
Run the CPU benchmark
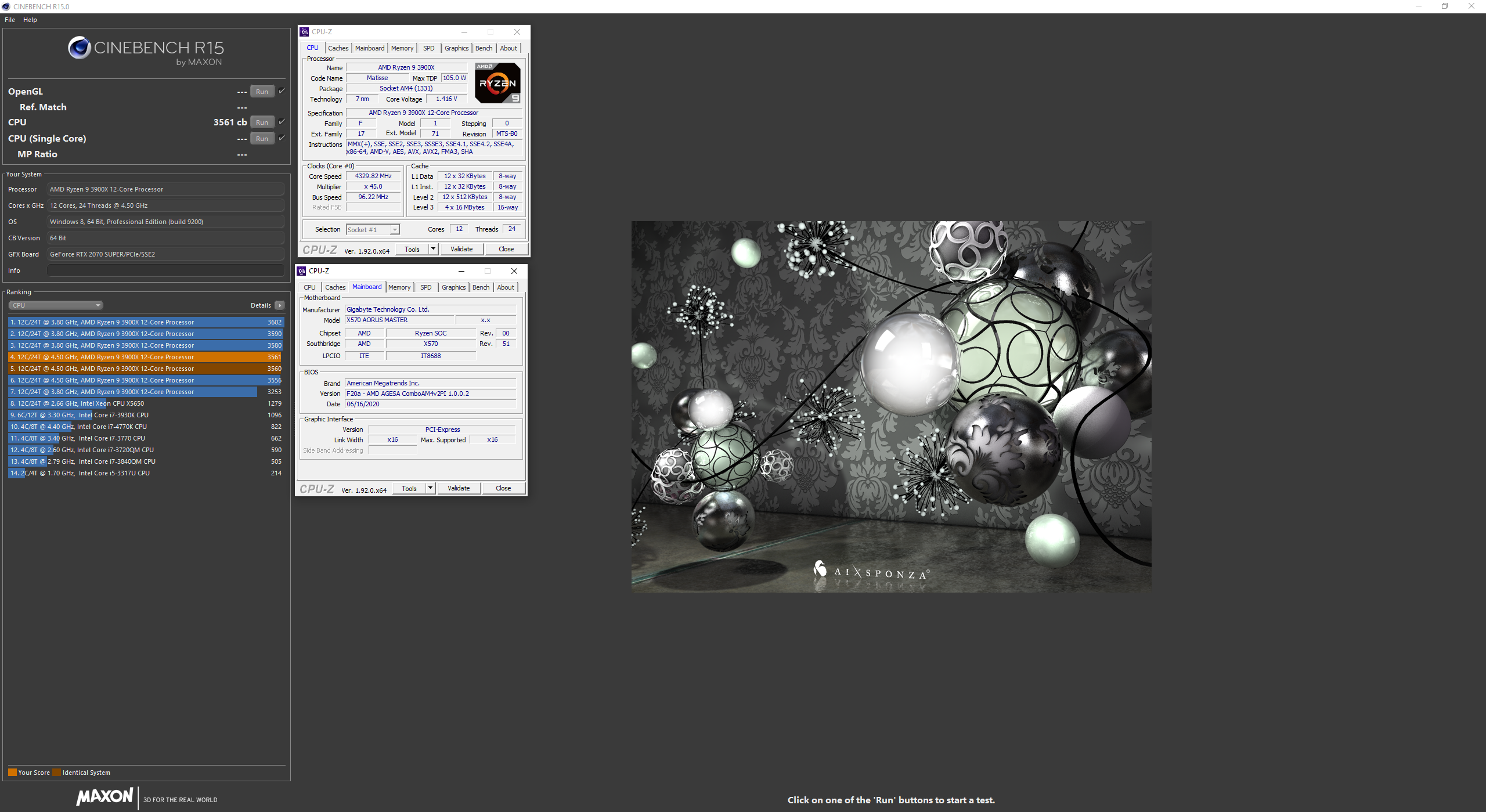tap(262, 122)
